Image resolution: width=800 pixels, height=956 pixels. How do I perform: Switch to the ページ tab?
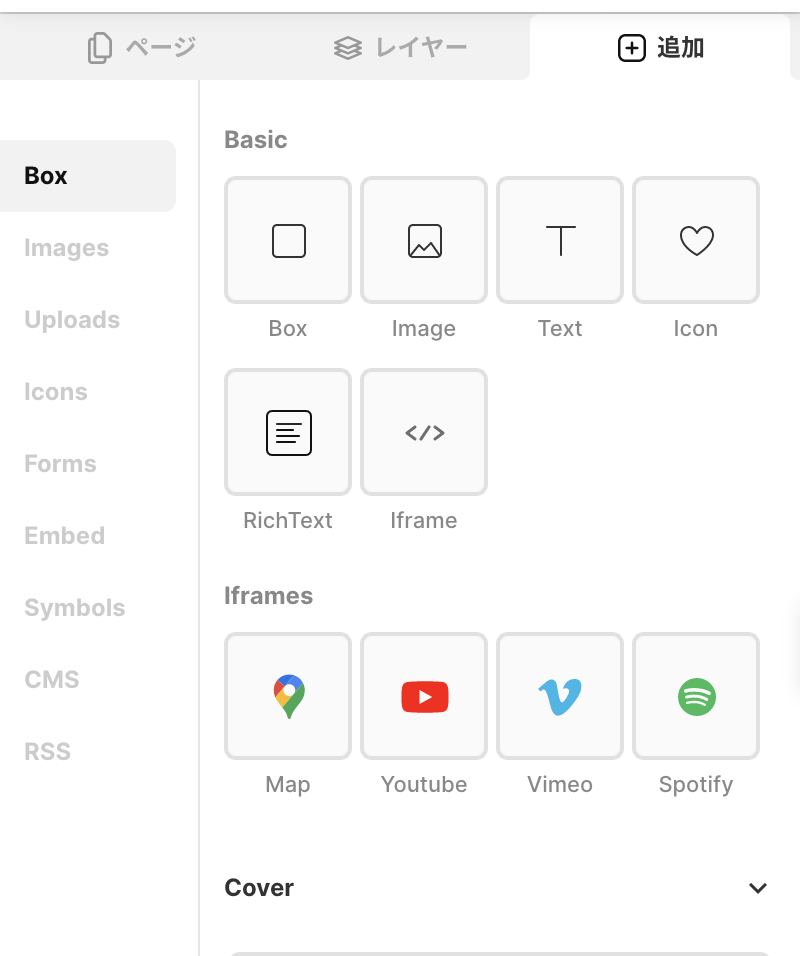pos(141,48)
